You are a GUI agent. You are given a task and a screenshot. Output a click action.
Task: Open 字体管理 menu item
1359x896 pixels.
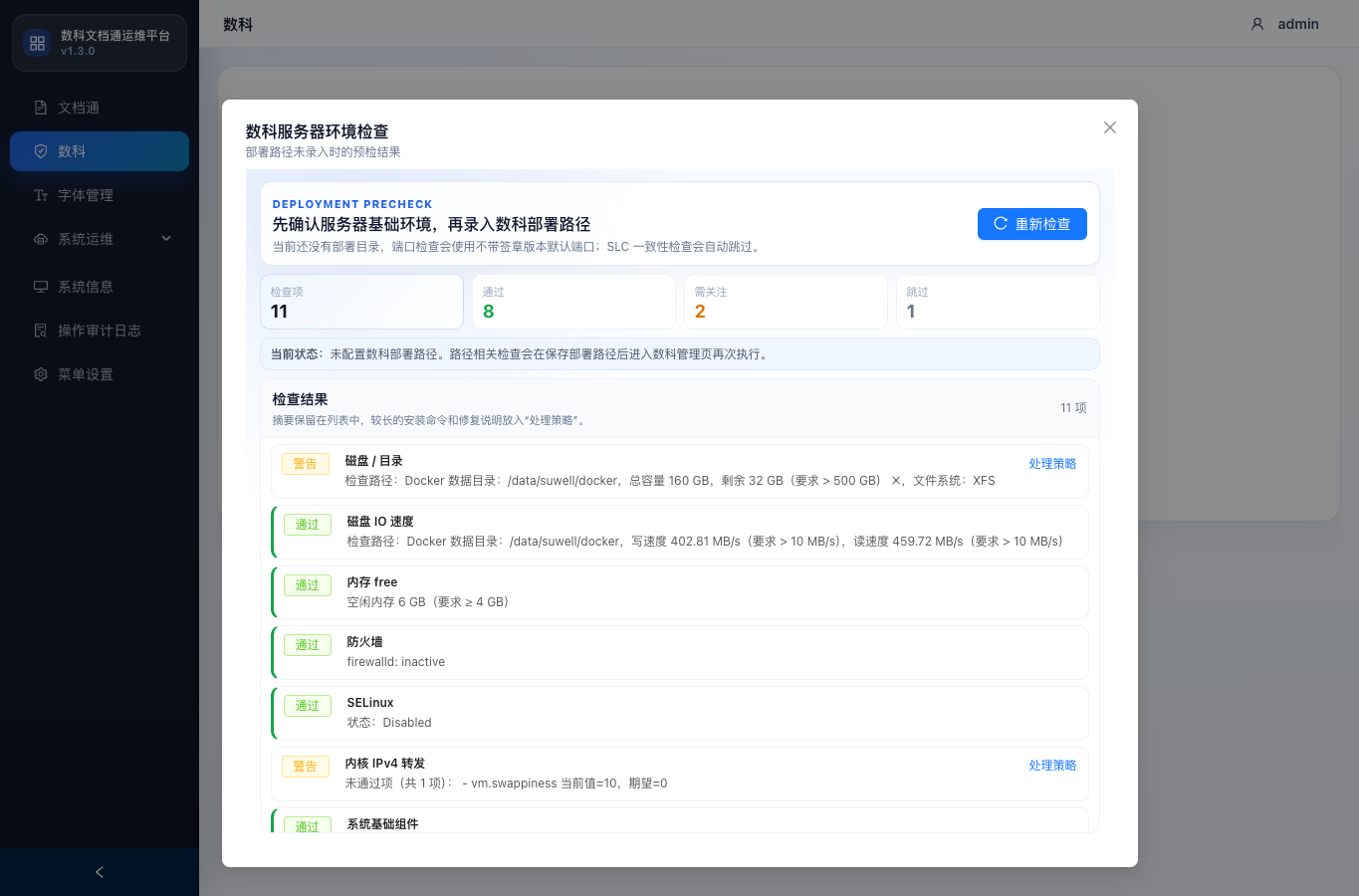pyautogui.click(x=100, y=195)
